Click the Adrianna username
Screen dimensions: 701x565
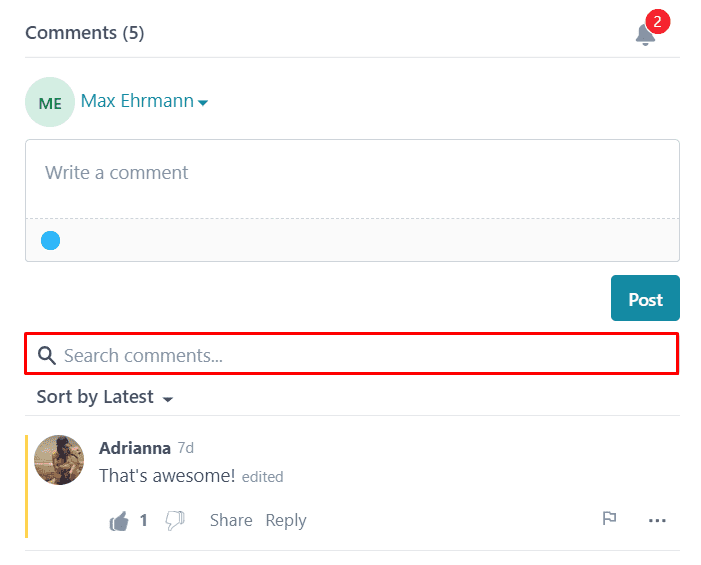point(135,448)
